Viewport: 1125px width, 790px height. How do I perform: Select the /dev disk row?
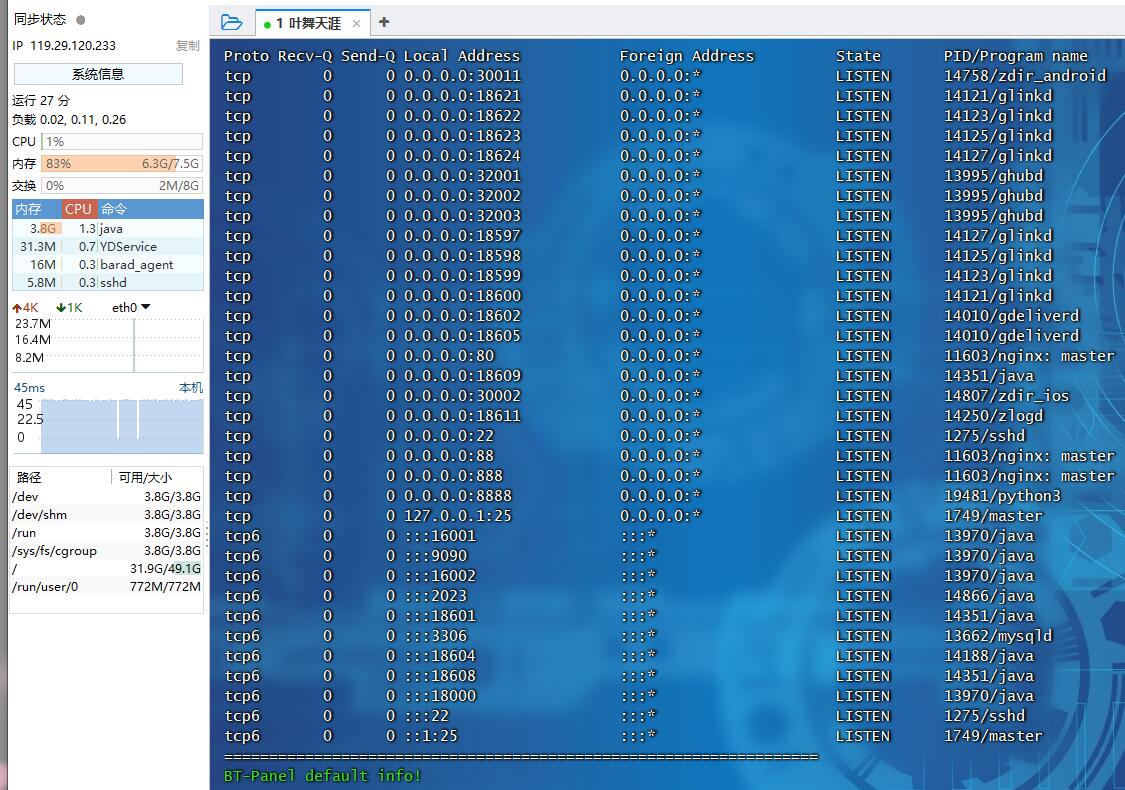106,497
